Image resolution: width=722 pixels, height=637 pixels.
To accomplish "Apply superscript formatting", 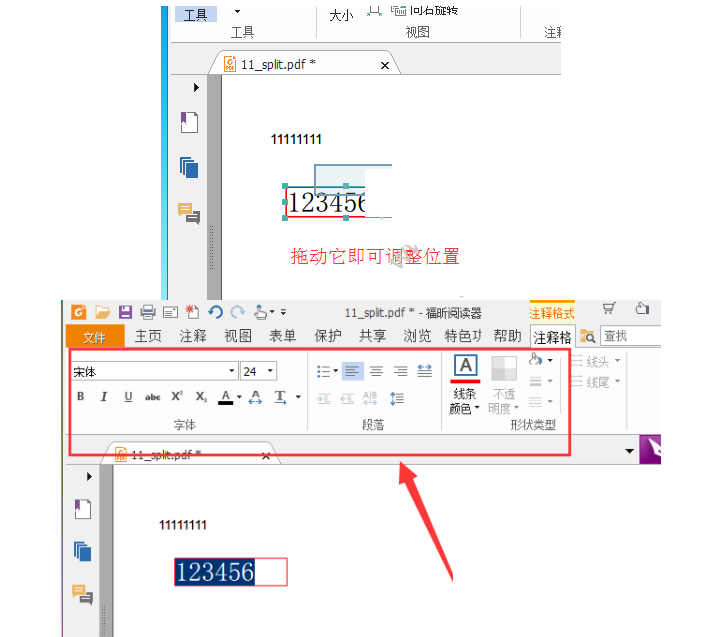I will pos(177,397).
